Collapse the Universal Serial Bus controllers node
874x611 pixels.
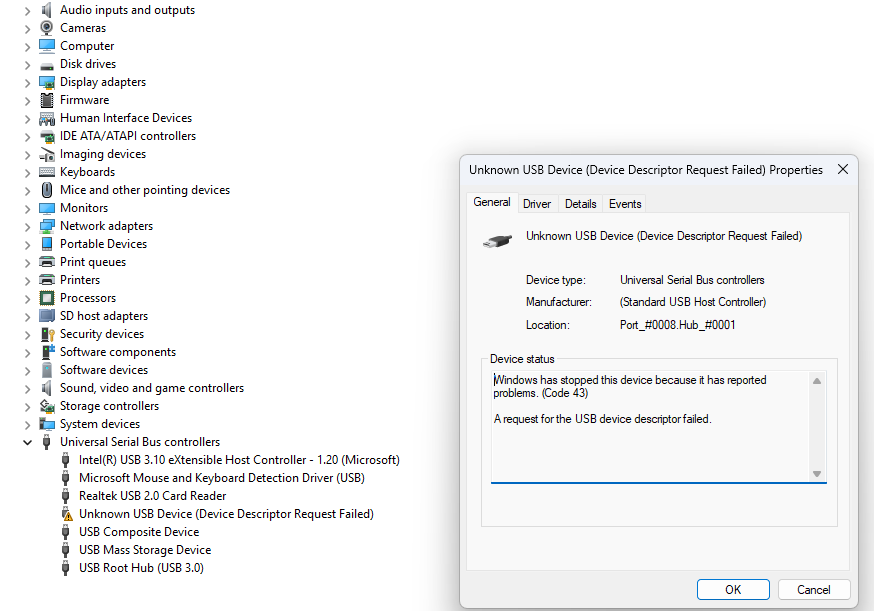point(27,443)
